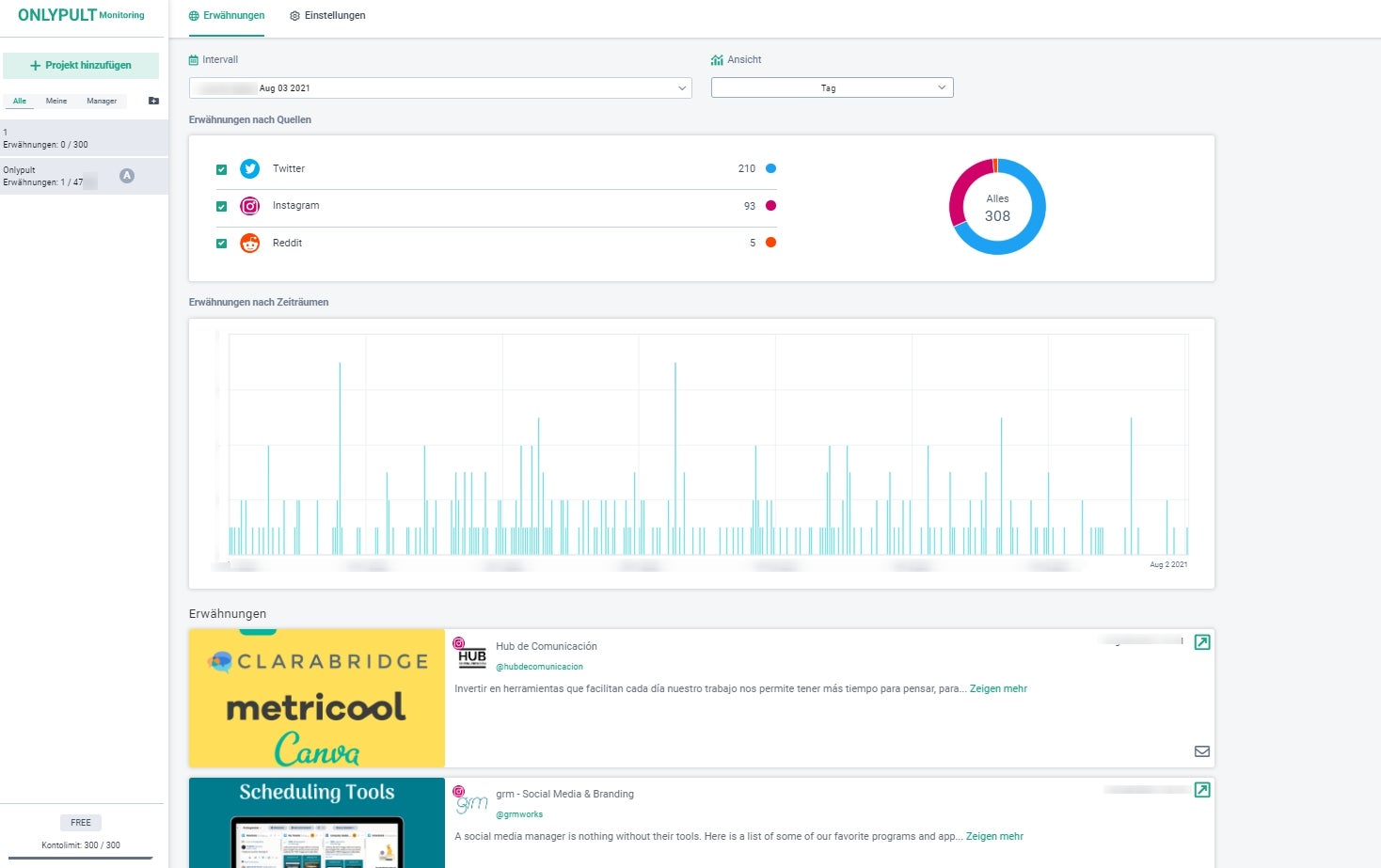Expand the Ansicht dropdown showing Tag
Image resolution: width=1381 pixels, height=868 pixels.
click(832, 88)
